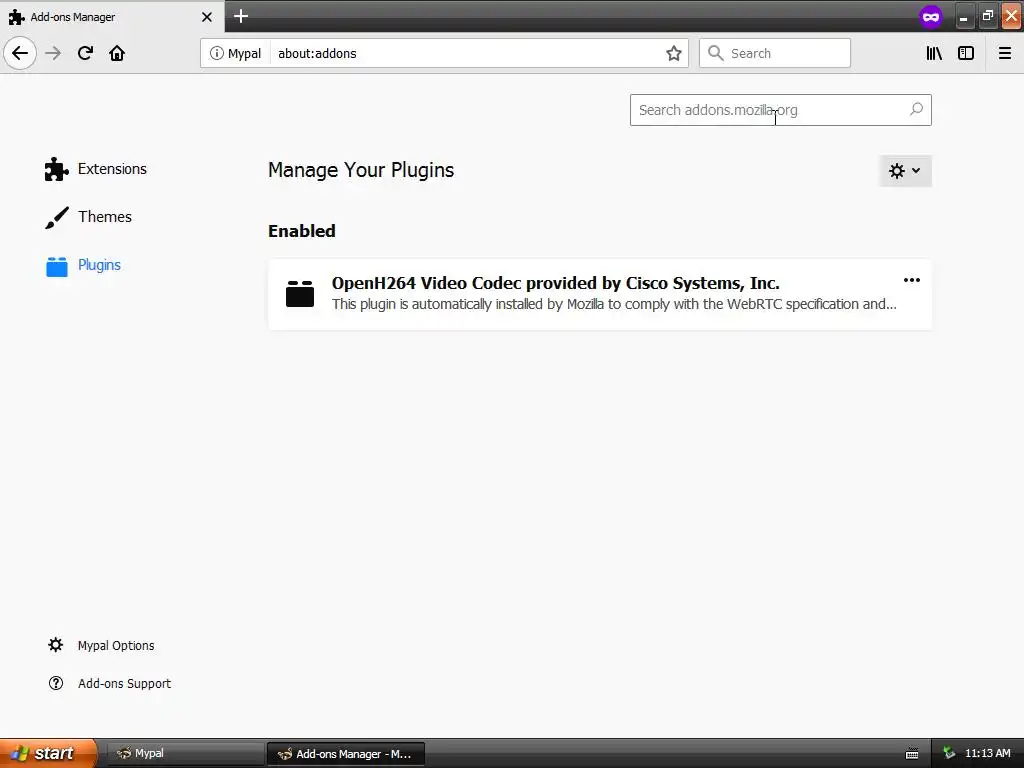Bookmark this page with the star icon
This screenshot has height=768, width=1024.
(674, 54)
